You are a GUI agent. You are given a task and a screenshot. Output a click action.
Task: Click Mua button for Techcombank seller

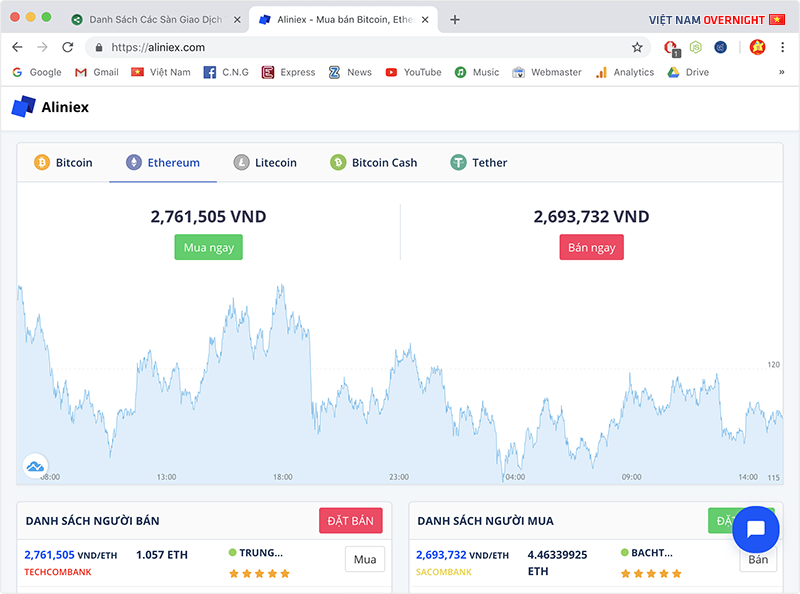pyautogui.click(x=365, y=559)
